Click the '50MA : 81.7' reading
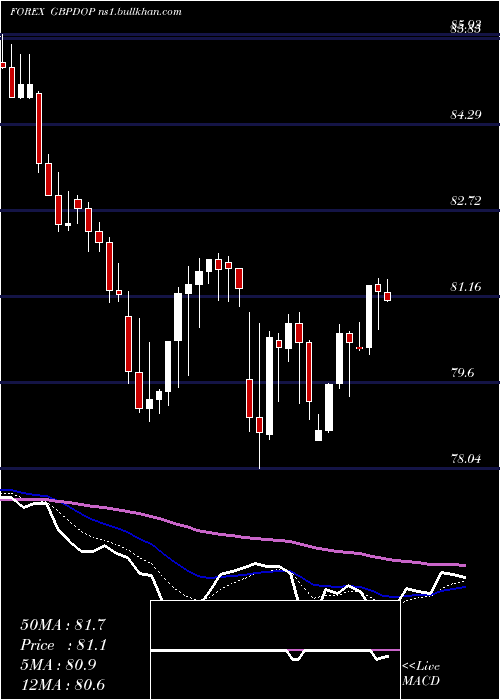The image size is (500, 700). 63,625
